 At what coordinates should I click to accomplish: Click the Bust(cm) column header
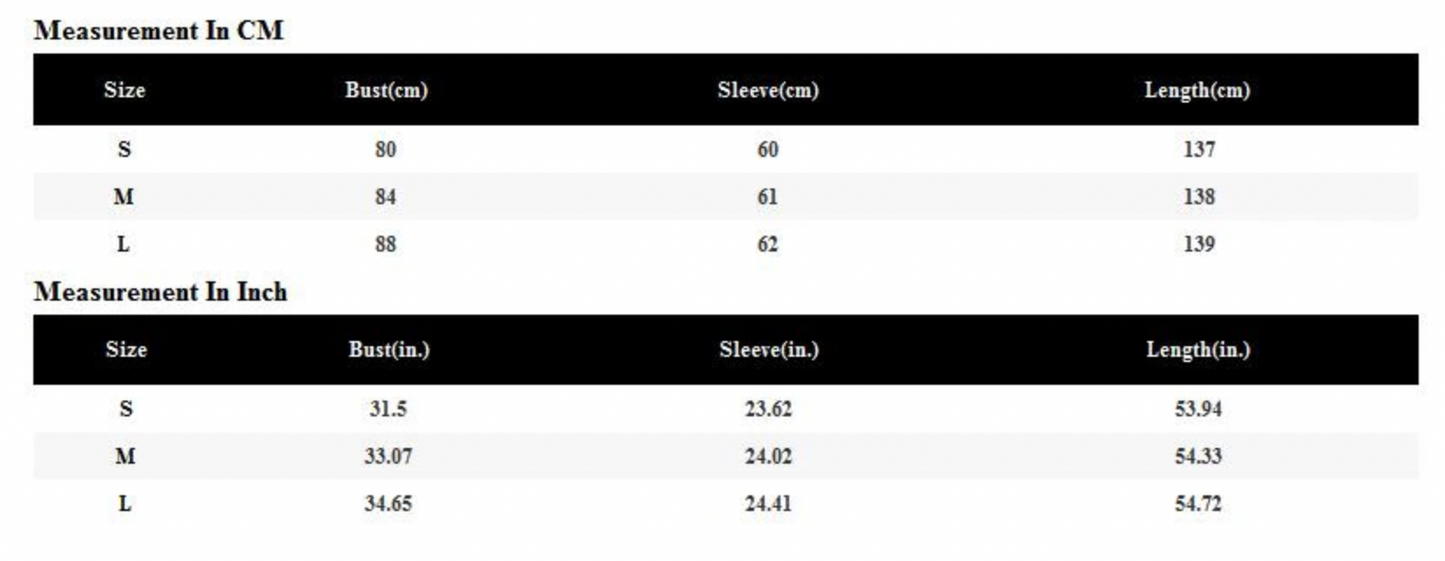386,90
